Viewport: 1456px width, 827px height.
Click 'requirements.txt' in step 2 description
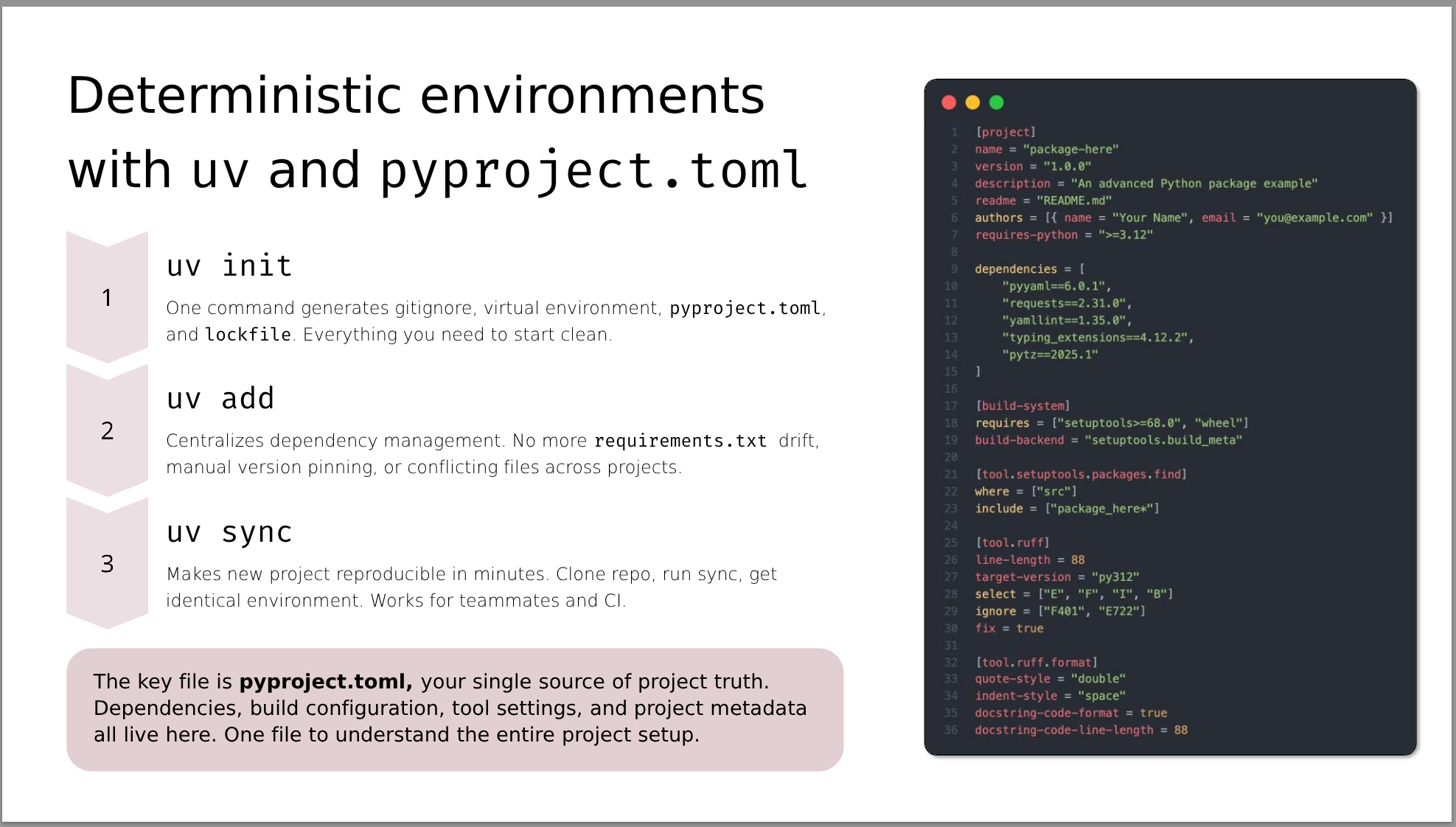(x=680, y=441)
